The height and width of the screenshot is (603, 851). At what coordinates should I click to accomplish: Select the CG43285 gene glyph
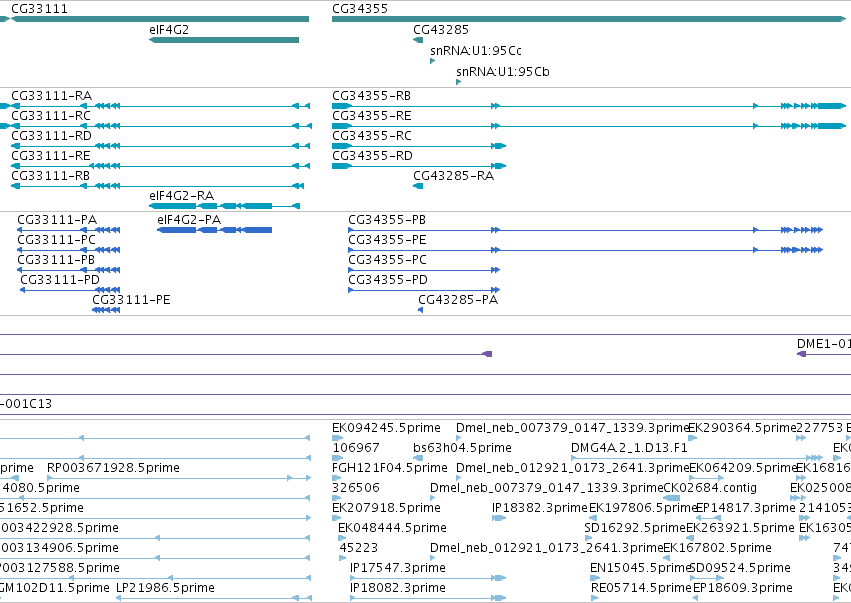click(x=418, y=40)
